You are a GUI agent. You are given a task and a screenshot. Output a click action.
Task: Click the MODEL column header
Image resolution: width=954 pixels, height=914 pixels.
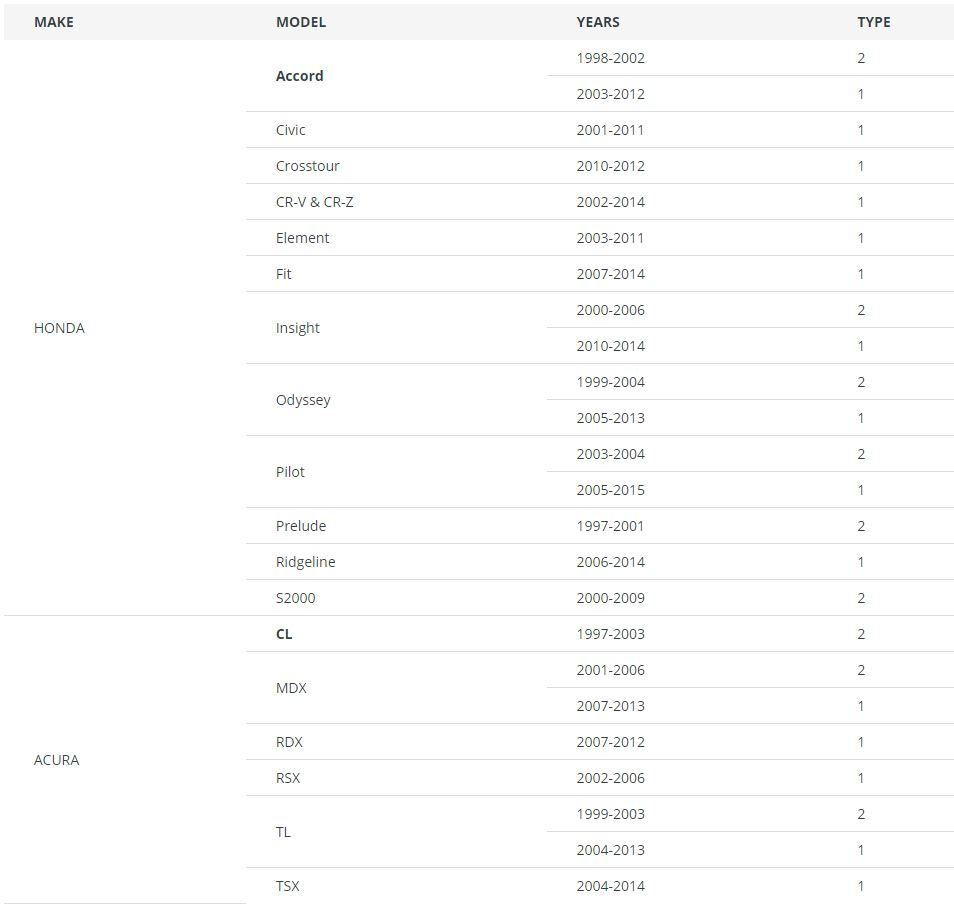coord(301,22)
